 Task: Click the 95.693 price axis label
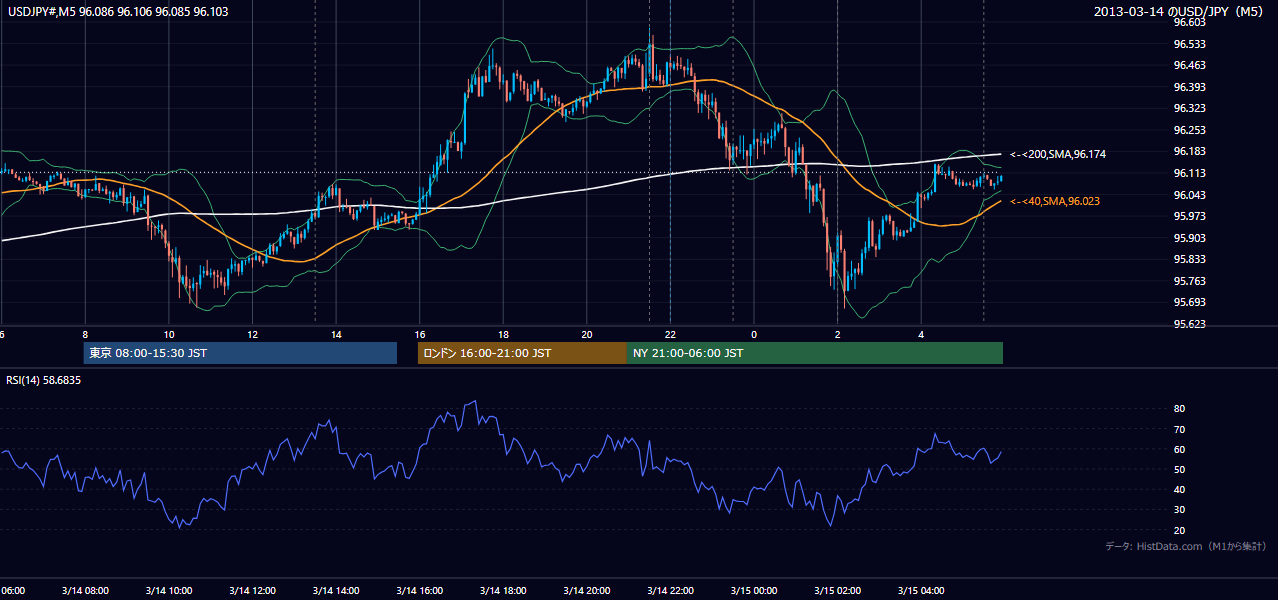tap(1189, 302)
